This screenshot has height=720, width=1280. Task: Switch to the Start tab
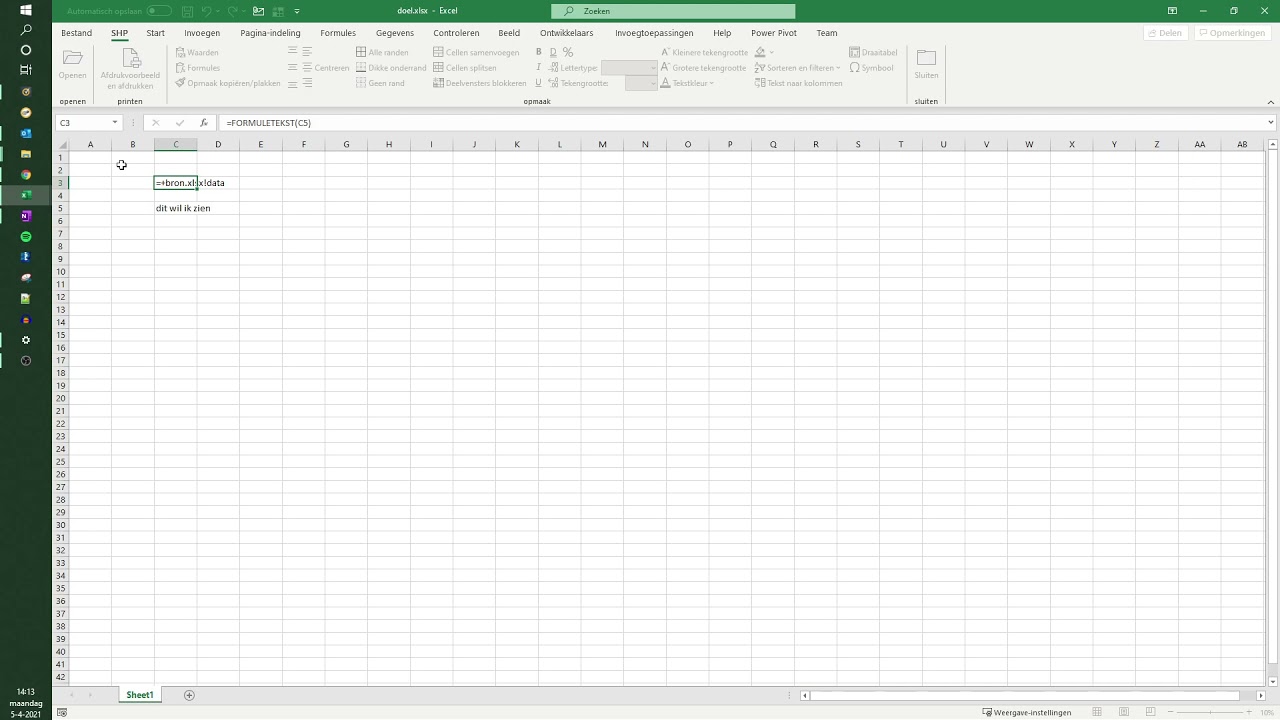(x=155, y=33)
